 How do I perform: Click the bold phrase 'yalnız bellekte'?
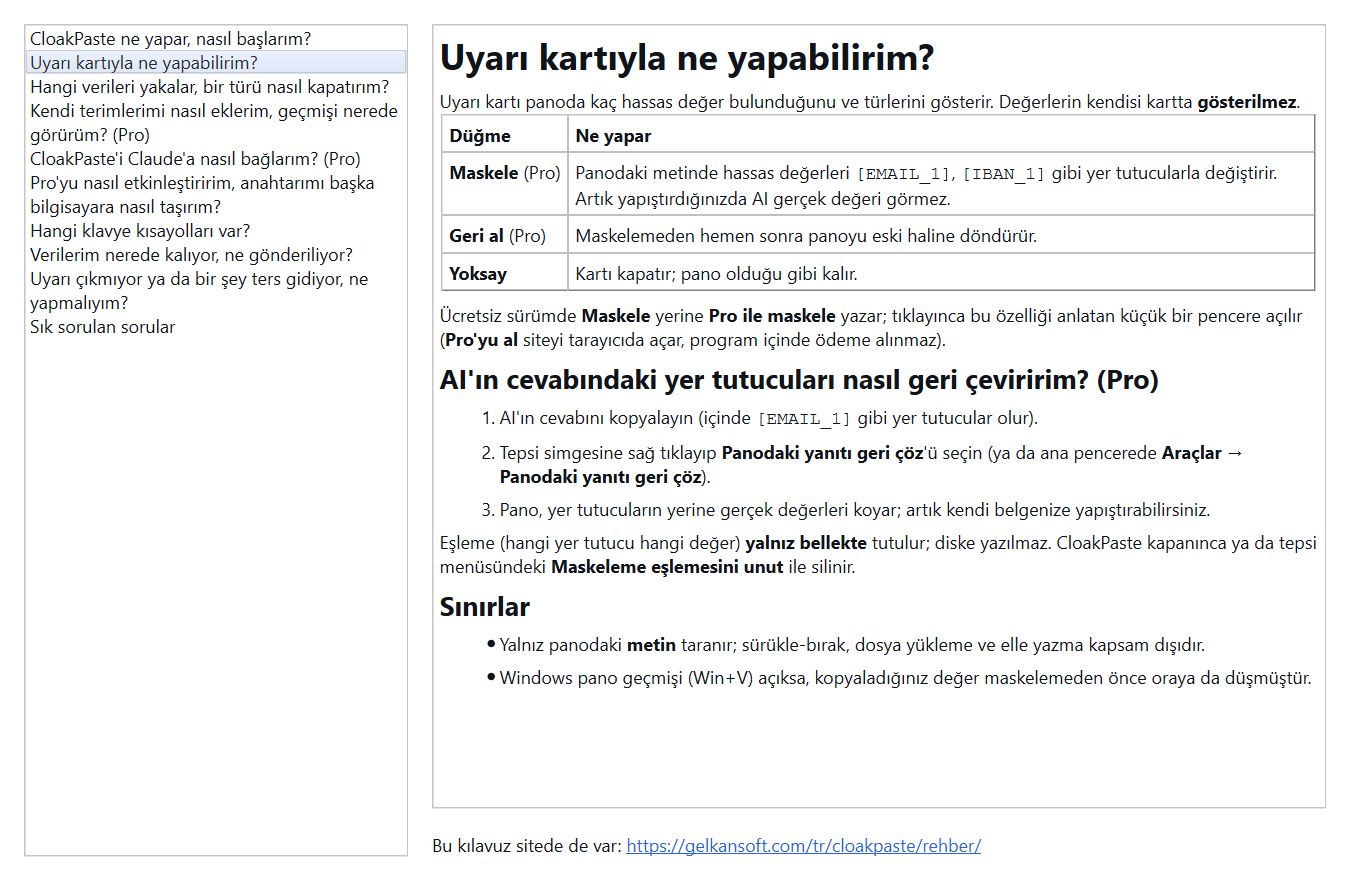click(807, 544)
